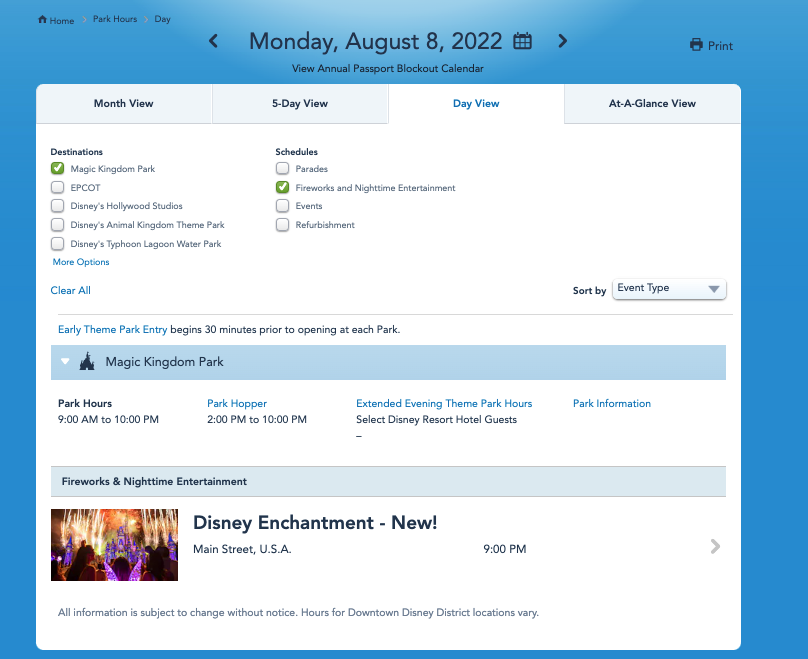This screenshot has width=808, height=659.
Task: Click the Disney Enchantment - New! title
Action: (x=315, y=522)
